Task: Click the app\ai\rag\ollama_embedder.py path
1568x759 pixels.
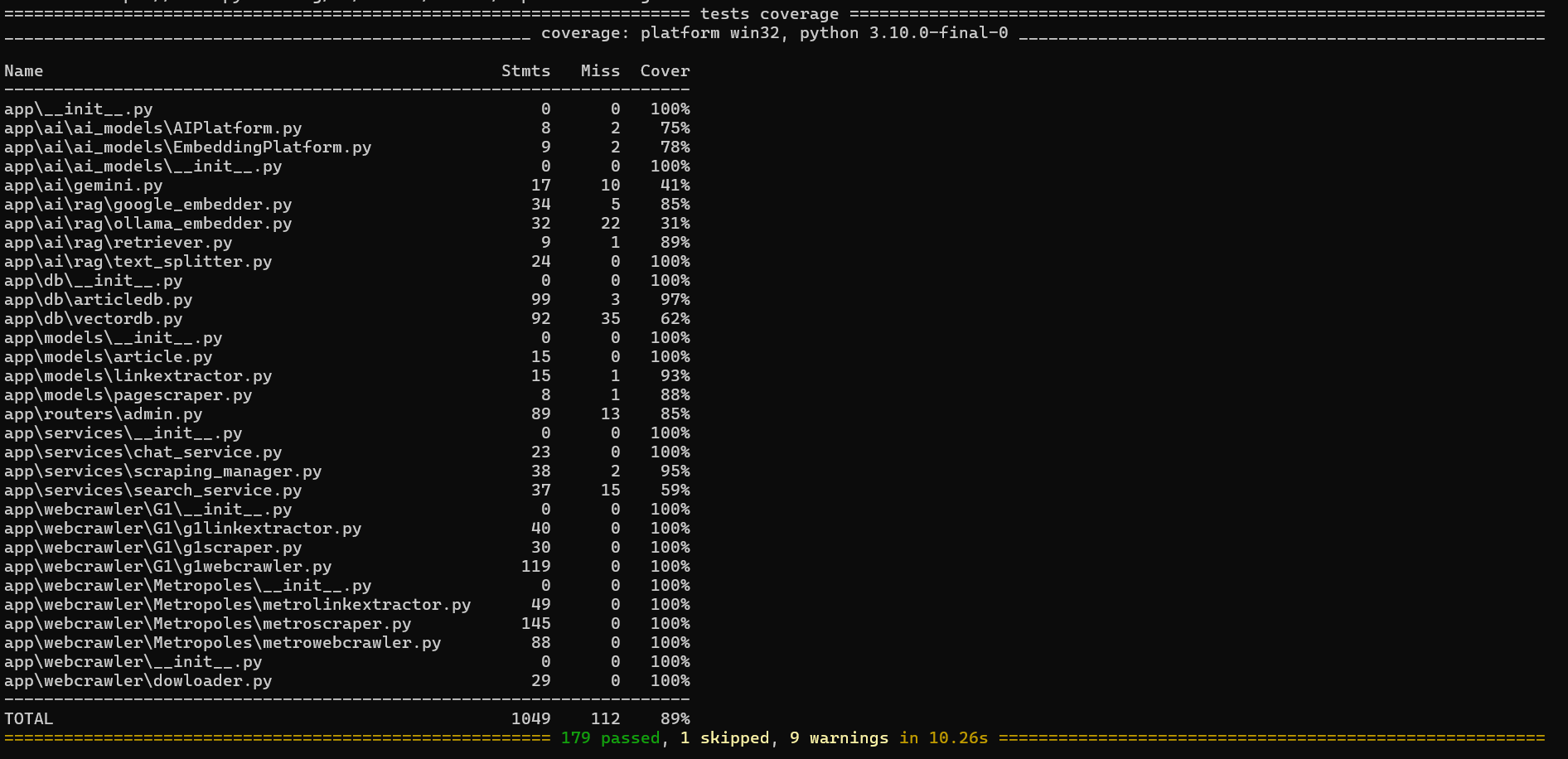Action: [x=148, y=223]
